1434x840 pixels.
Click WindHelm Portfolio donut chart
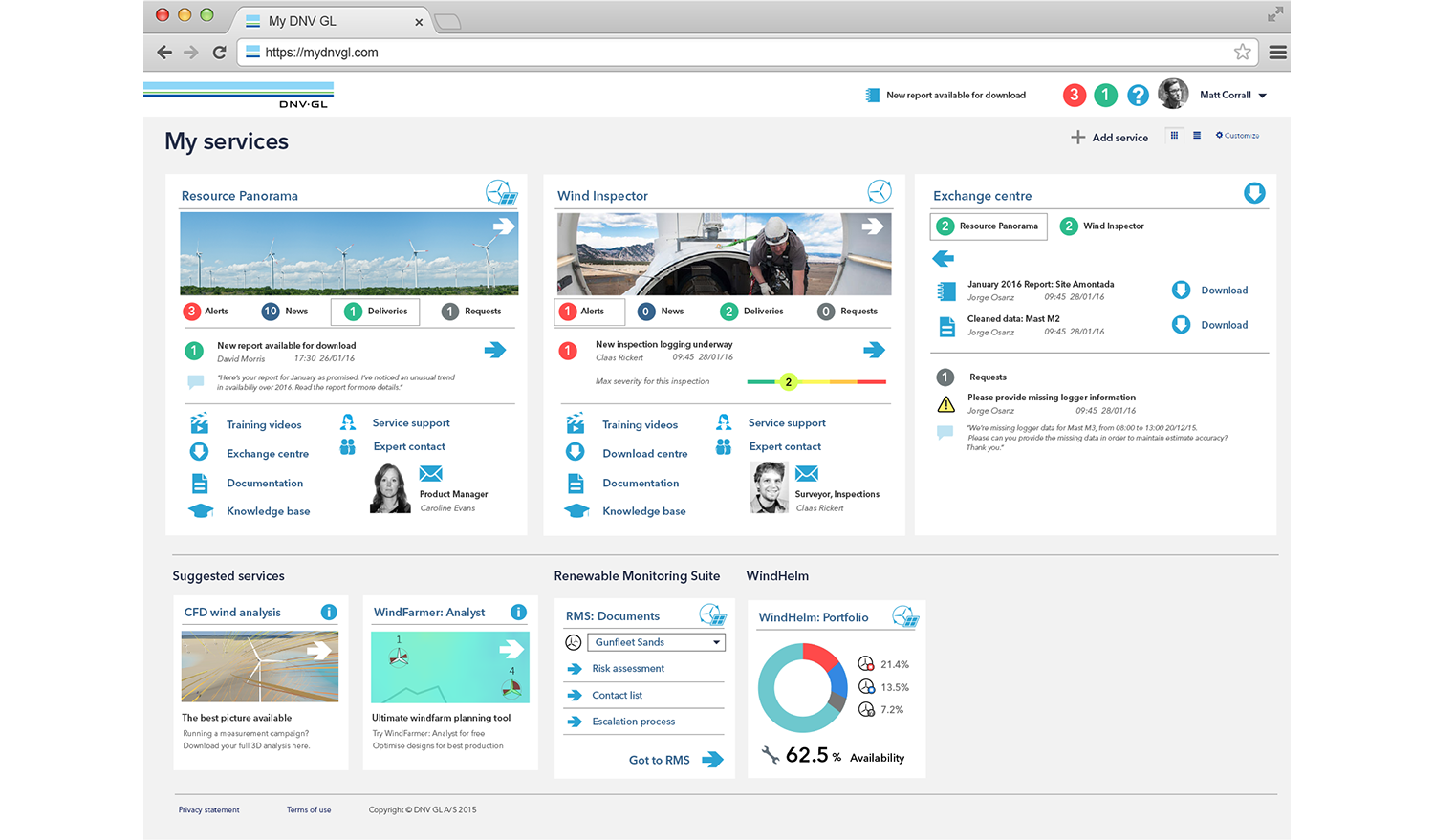802,688
